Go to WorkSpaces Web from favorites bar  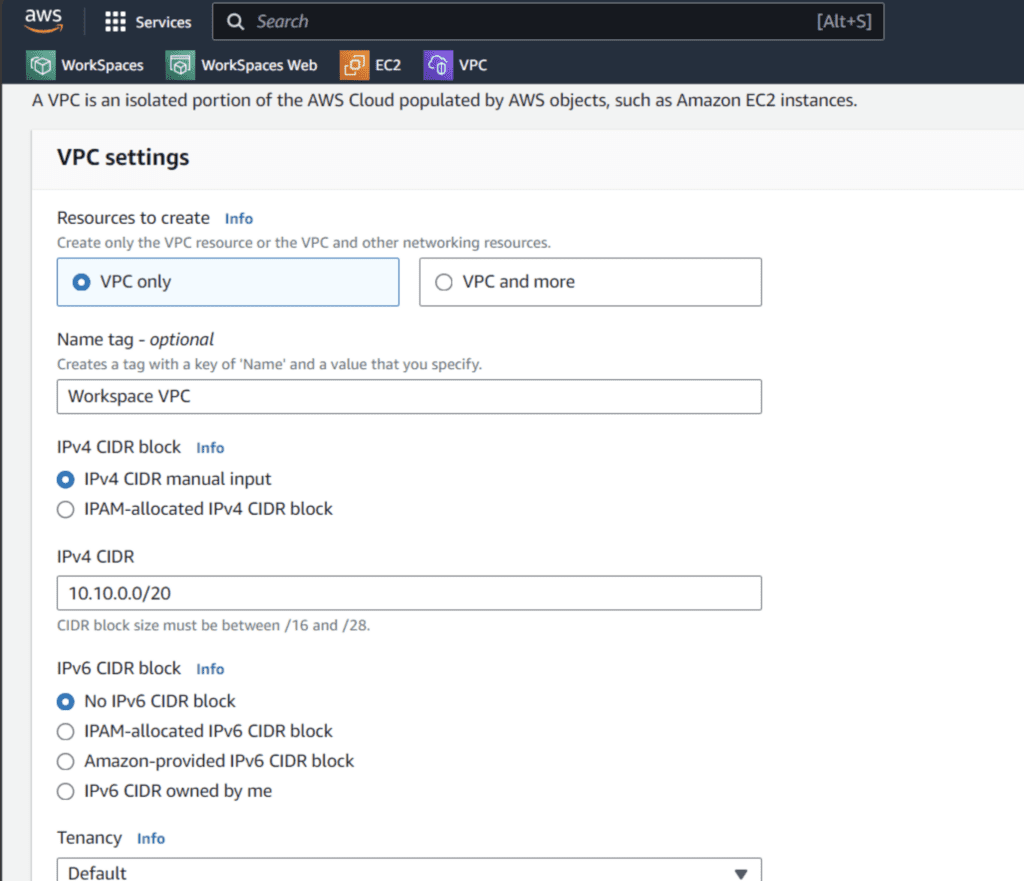click(x=259, y=65)
